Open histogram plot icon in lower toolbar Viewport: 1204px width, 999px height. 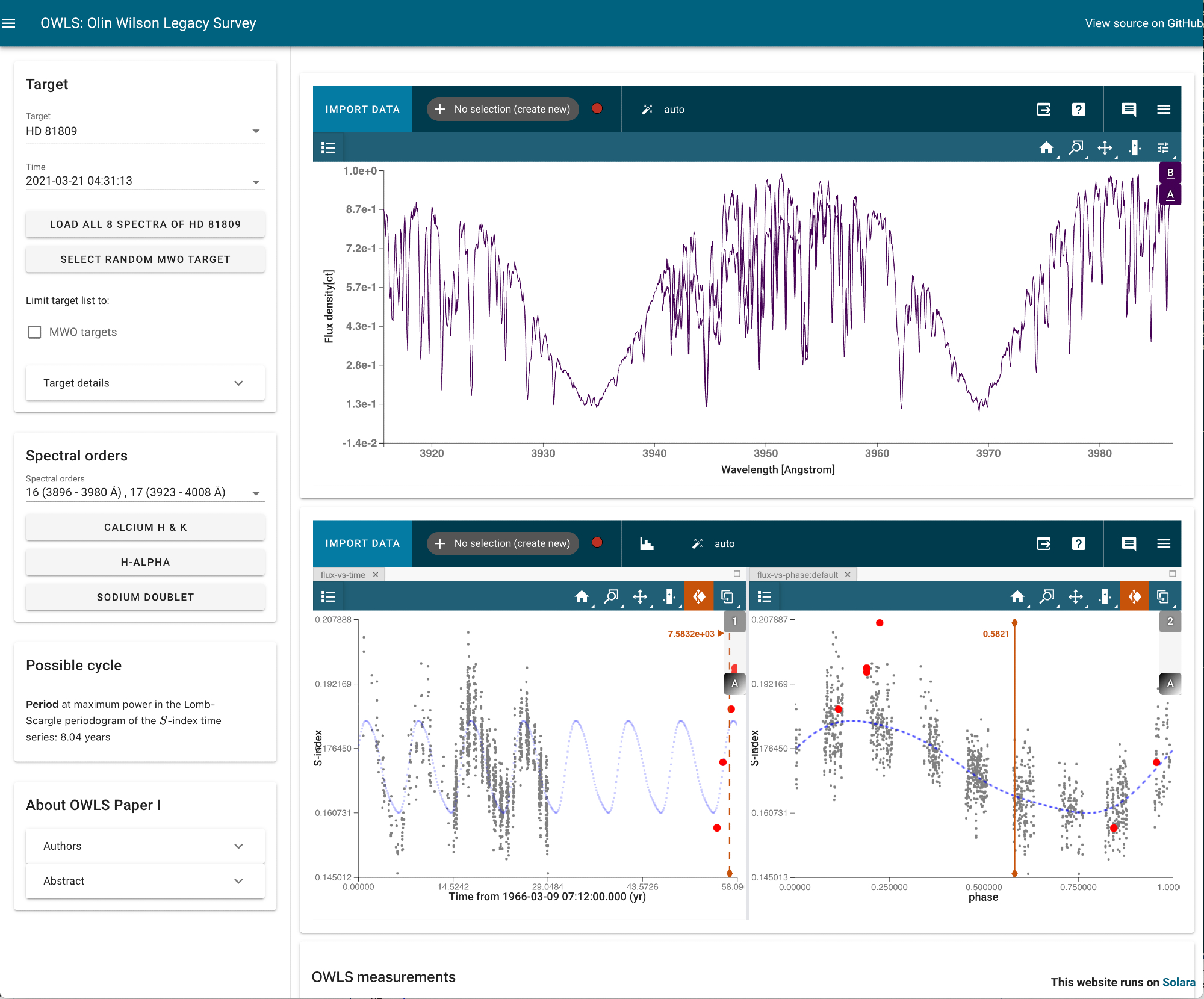point(647,544)
